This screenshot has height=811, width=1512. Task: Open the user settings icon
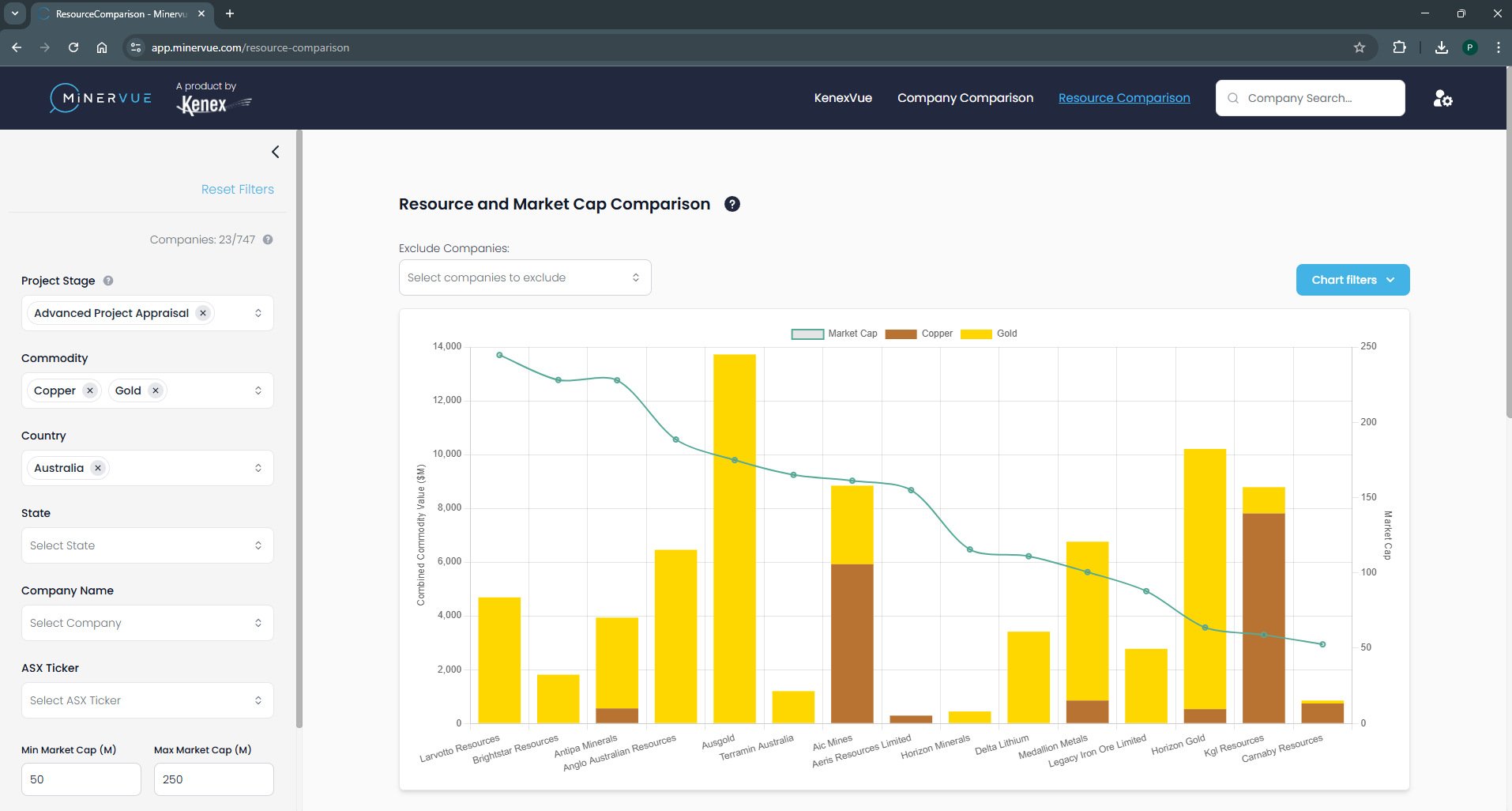pyautogui.click(x=1442, y=98)
